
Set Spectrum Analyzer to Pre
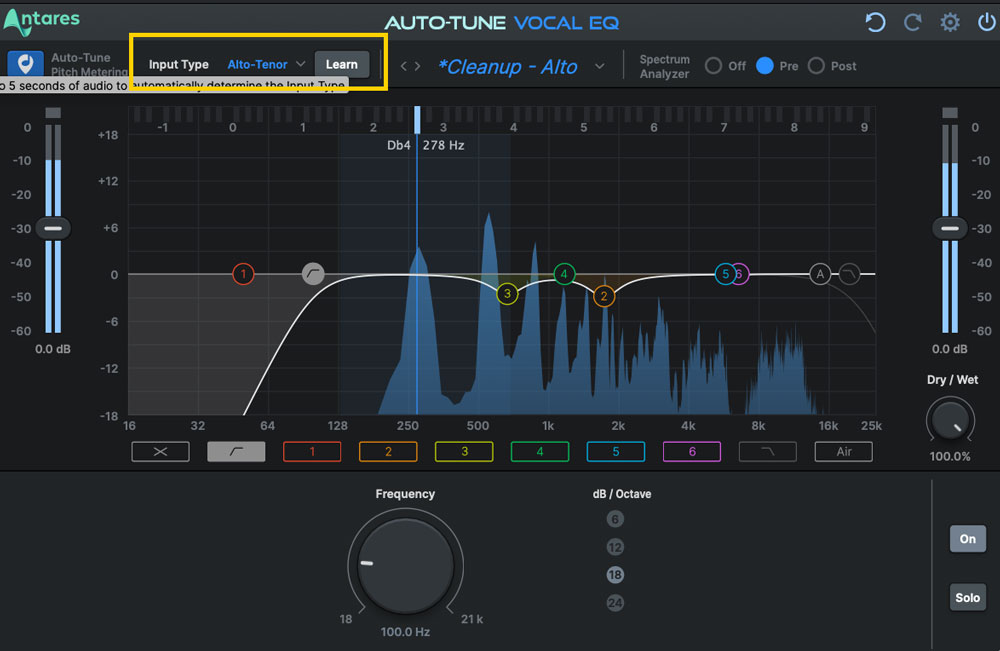point(765,66)
